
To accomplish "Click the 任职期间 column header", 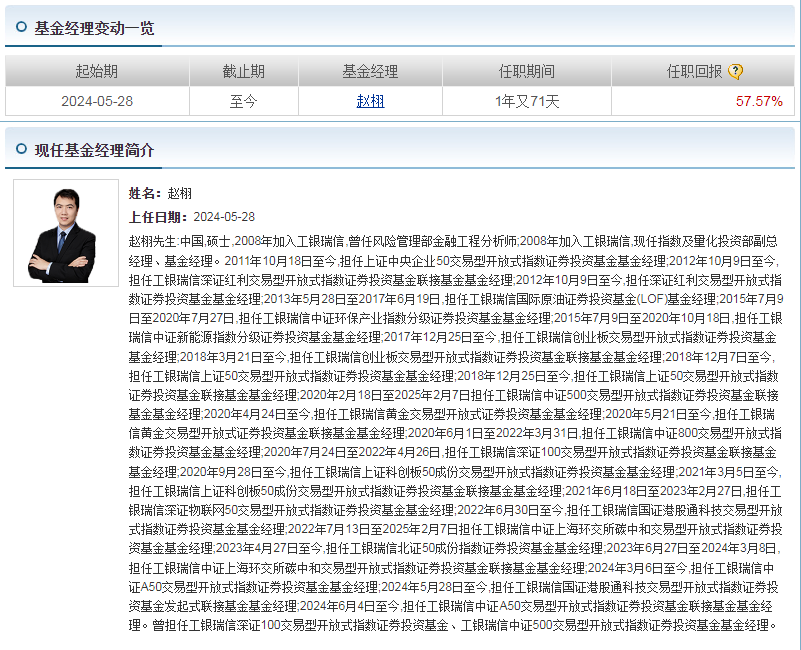I will [x=527, y=71].
